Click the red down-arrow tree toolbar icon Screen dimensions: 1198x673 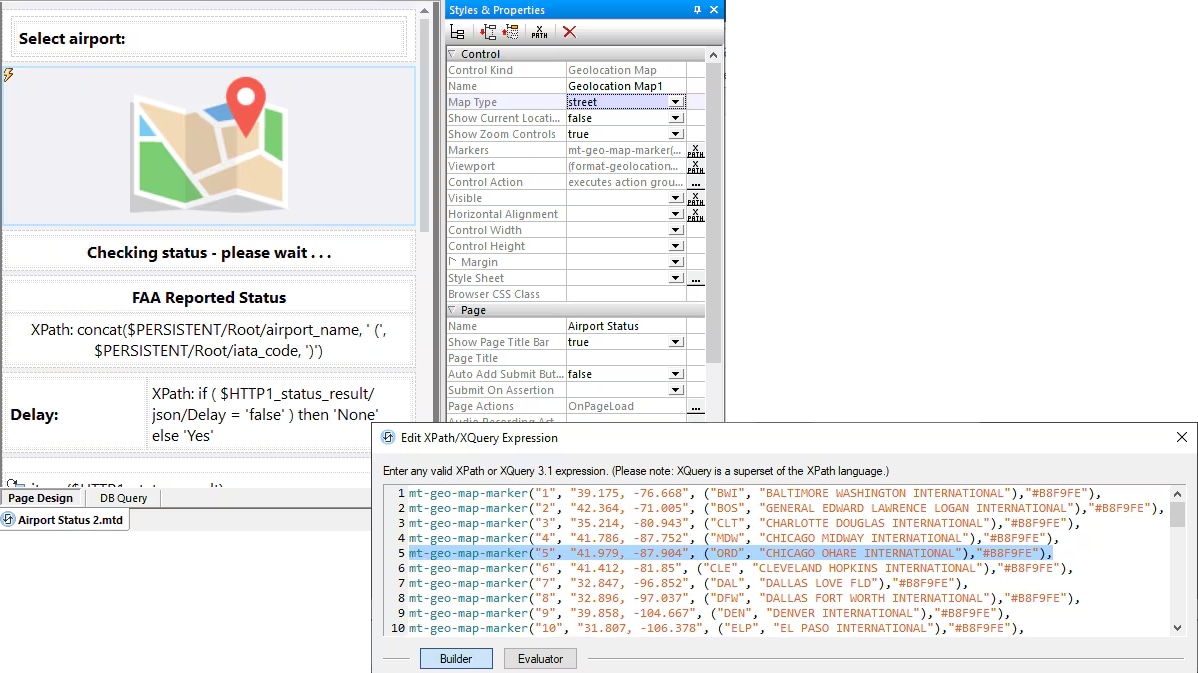tap(486, 31)
